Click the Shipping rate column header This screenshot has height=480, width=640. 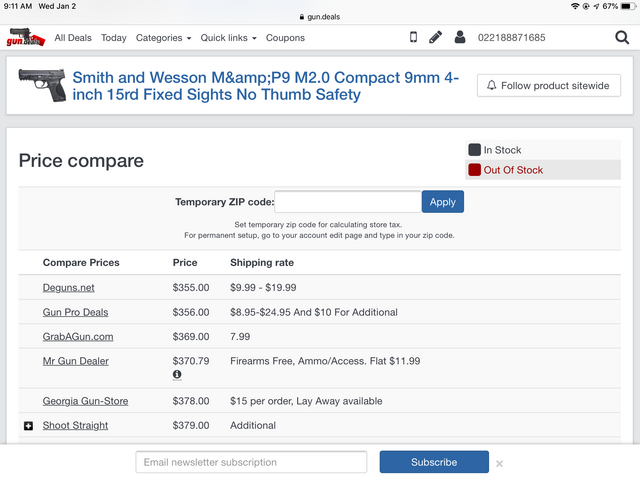pos(262,262)
